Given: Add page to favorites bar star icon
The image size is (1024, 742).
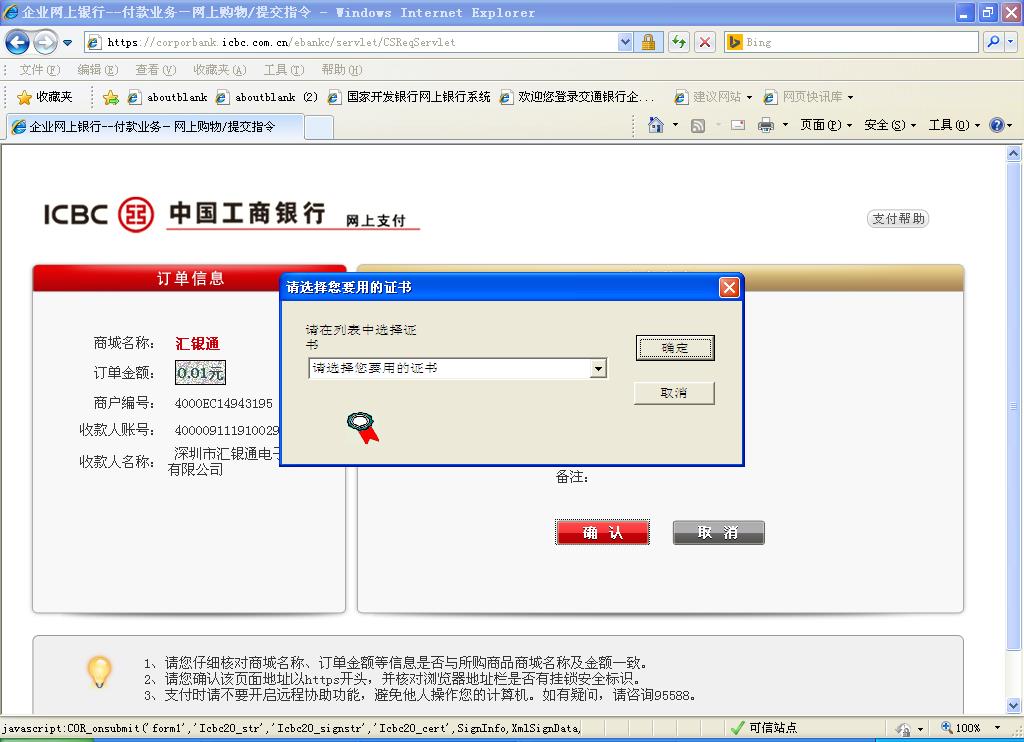Looking at the screenshot, I should (110, 97).
